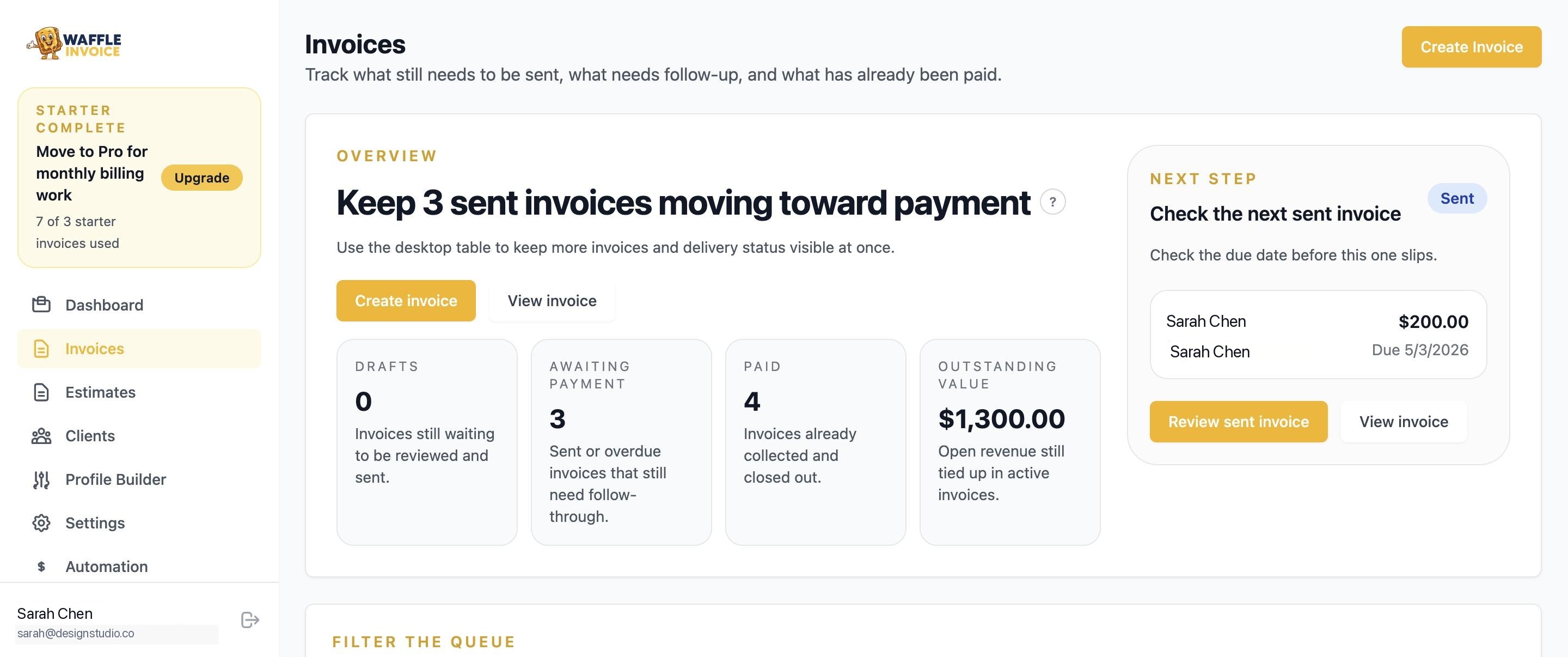Screen dimensions: 1568x657
Task: Open Settings with the gear icon
Action: pyautogui.click(x=41, y=522)
